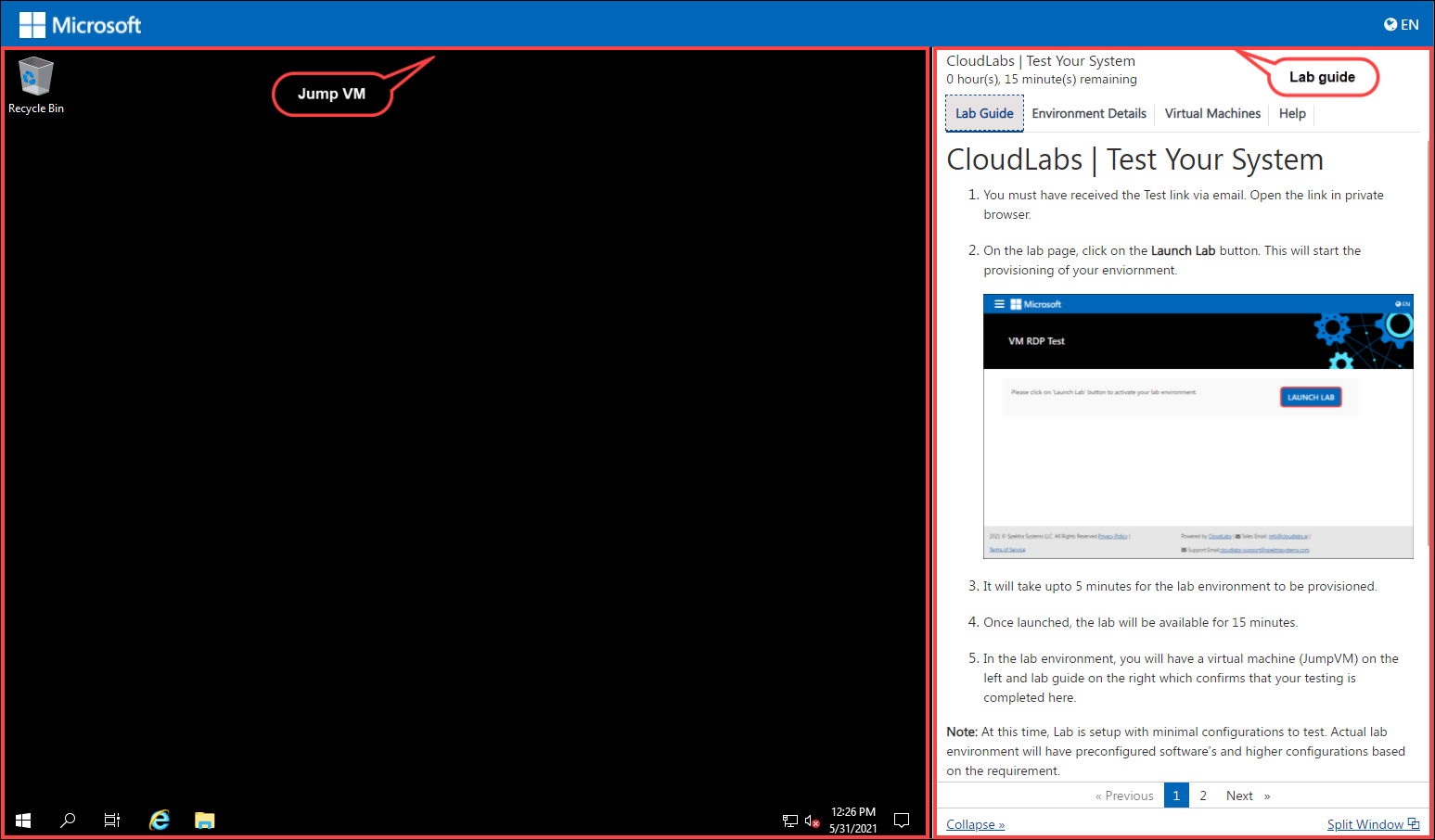Launch Internet Explorer from the taskbar
Image resolution: width=1435 pixels, height=840 pixels.
coord(160,821)
